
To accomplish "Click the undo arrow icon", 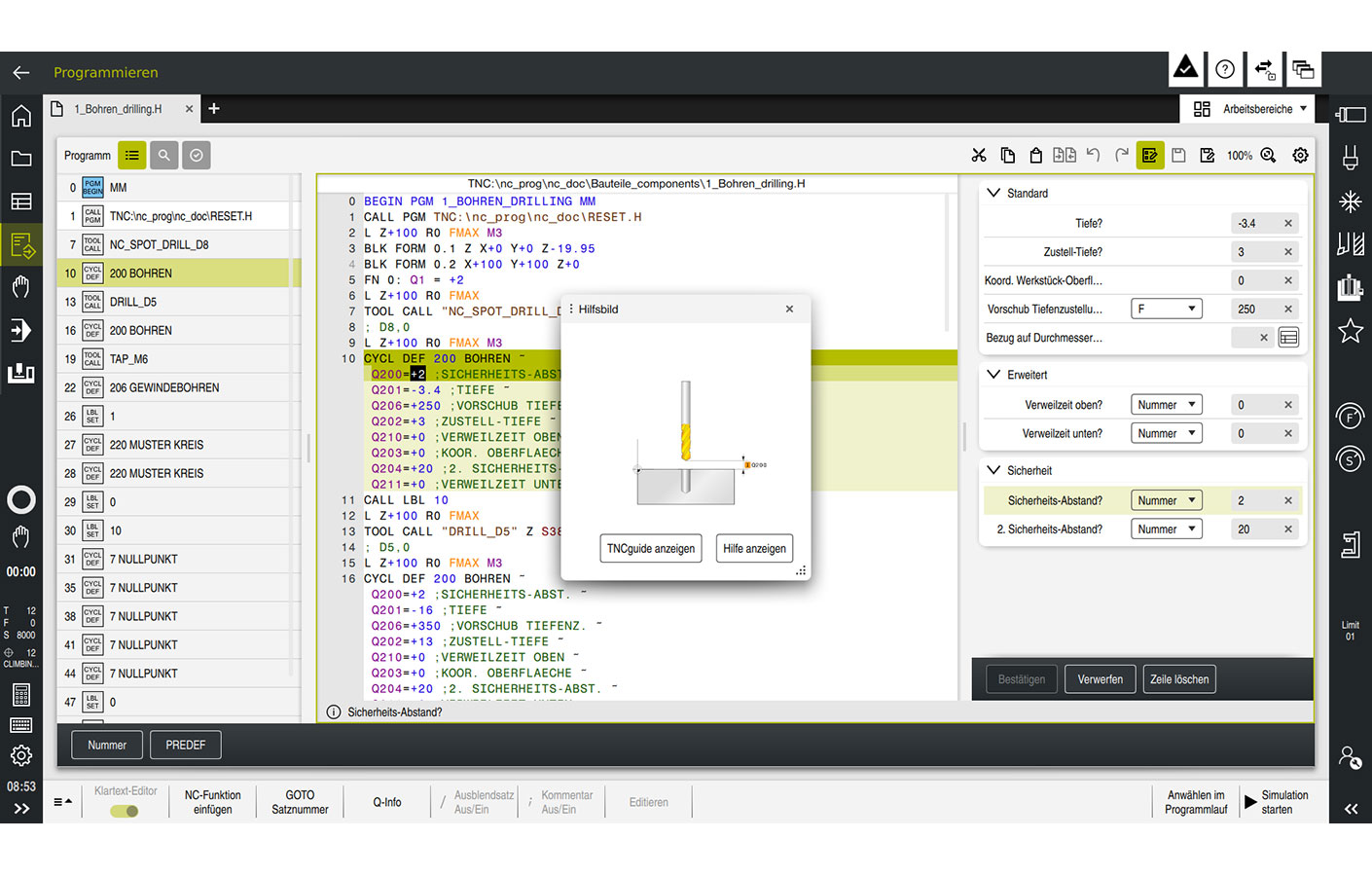I will tap(1093, 156).
